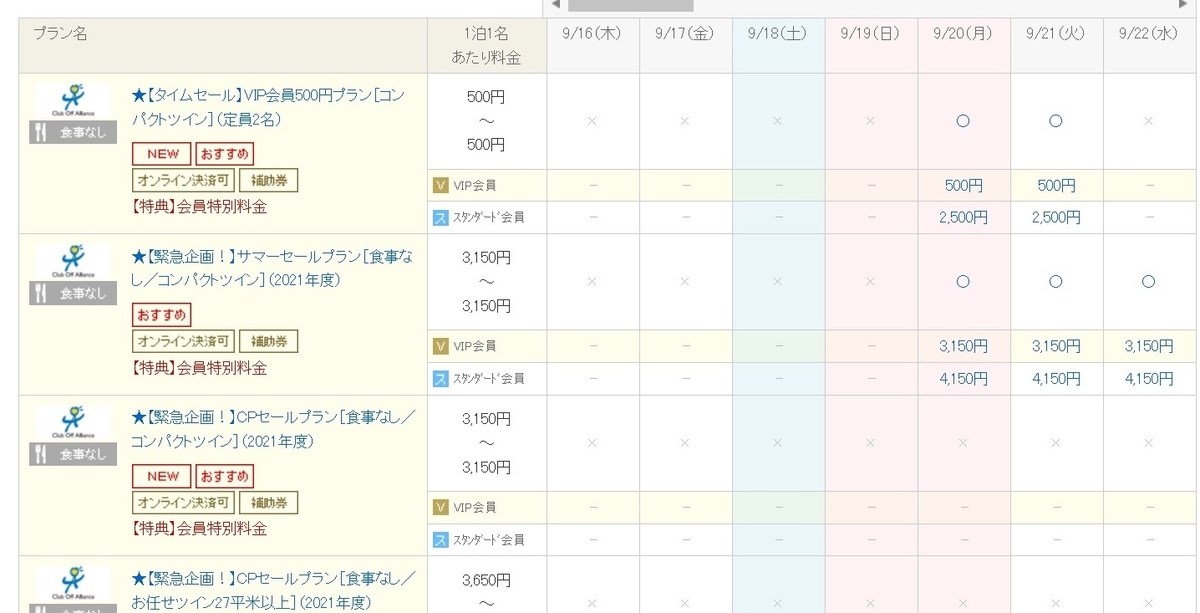This screenshot has width=1200, height=613.
Task: Click the おすすめ badge on サマーセールプラン
Action: (161, 315)
